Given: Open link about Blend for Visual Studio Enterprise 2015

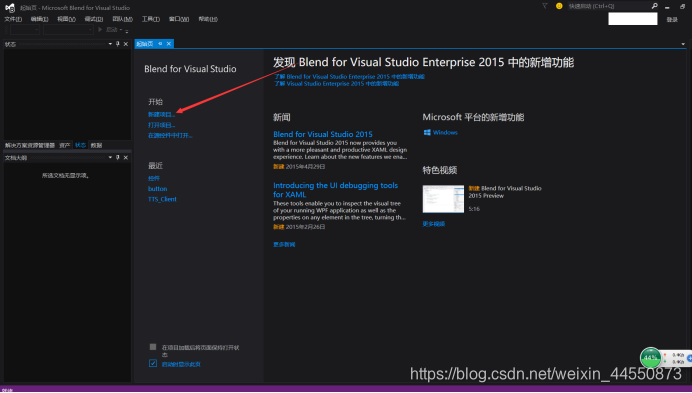Looking at the screenshot, I should pyautogui.click(x=349, y=76).
